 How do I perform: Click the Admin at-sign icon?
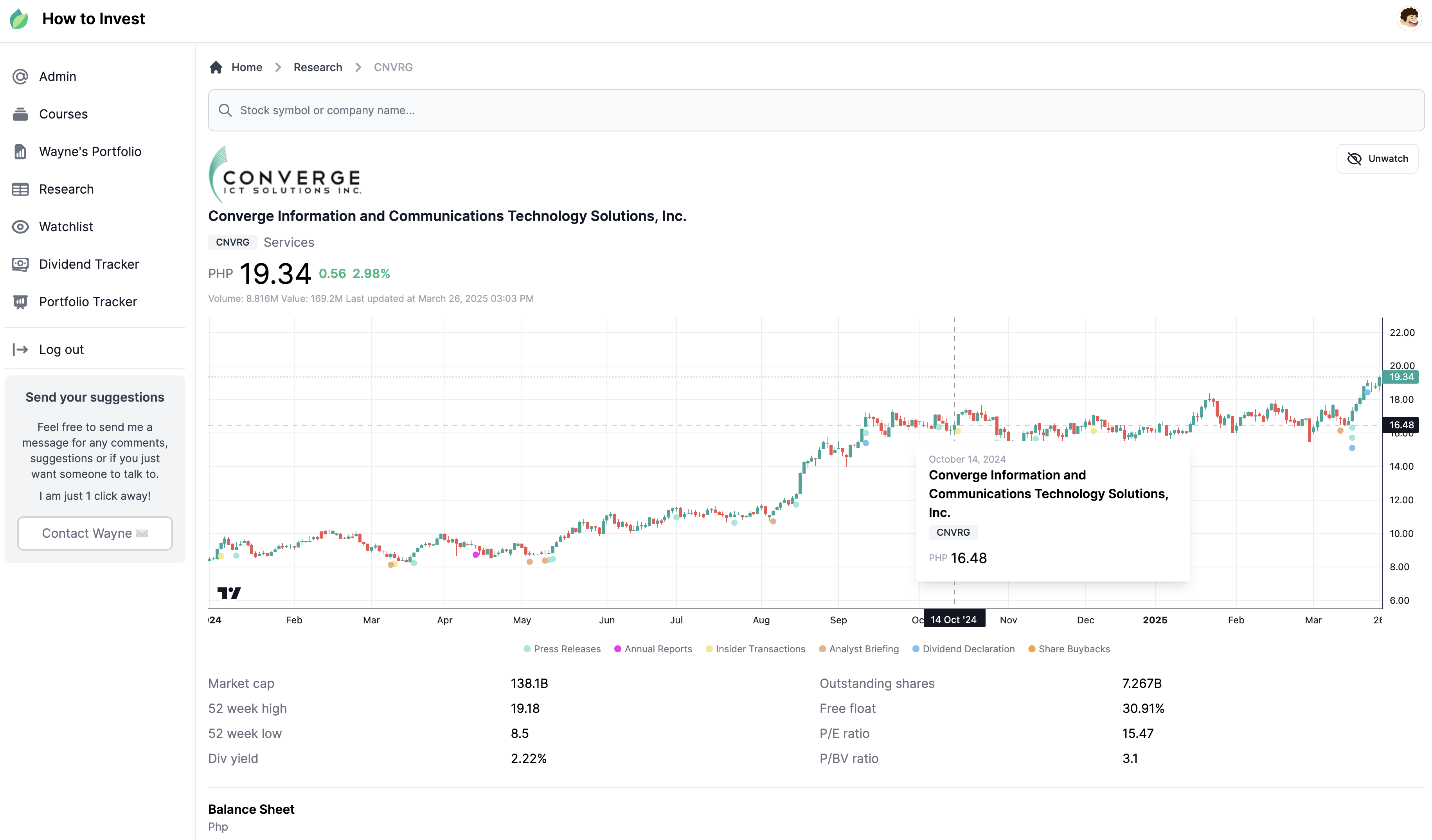point(20,77)
